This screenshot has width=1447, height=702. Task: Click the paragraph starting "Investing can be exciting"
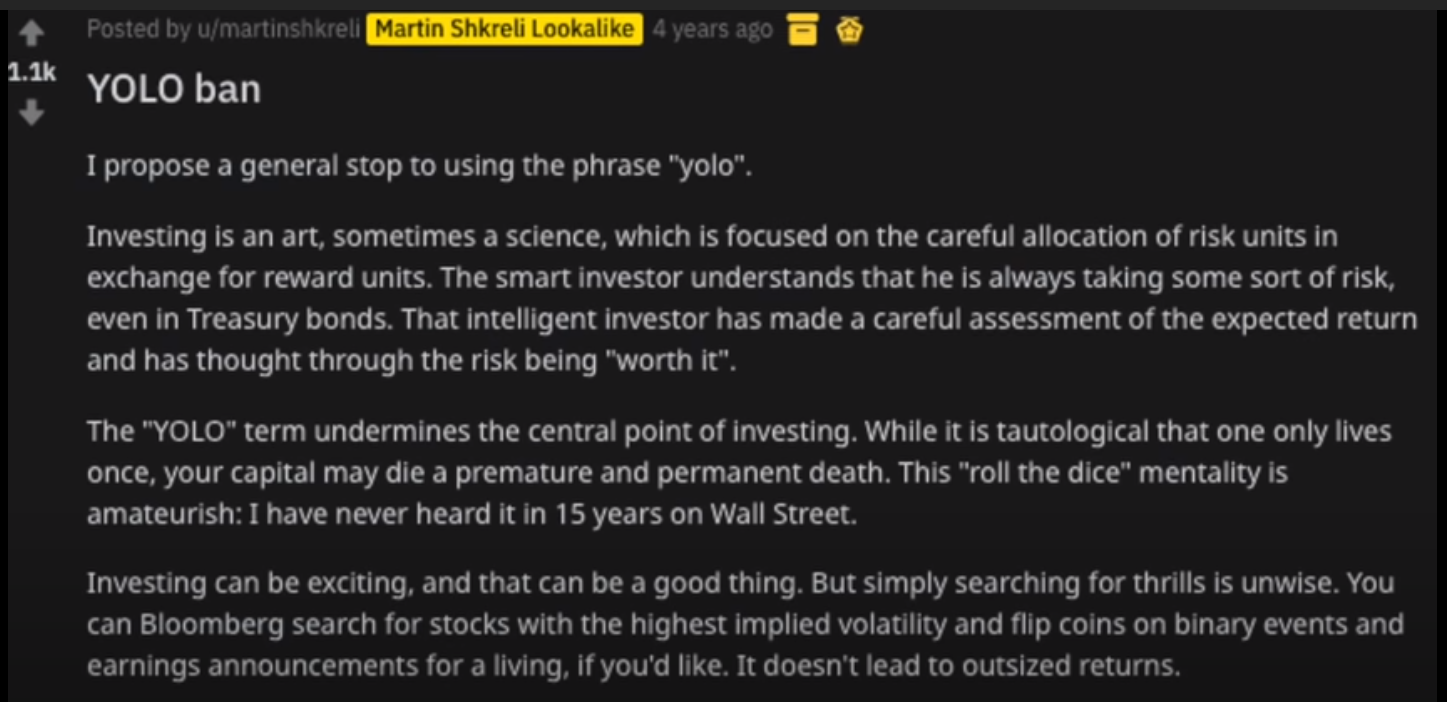pyautogui.click(x=745, y=623)
